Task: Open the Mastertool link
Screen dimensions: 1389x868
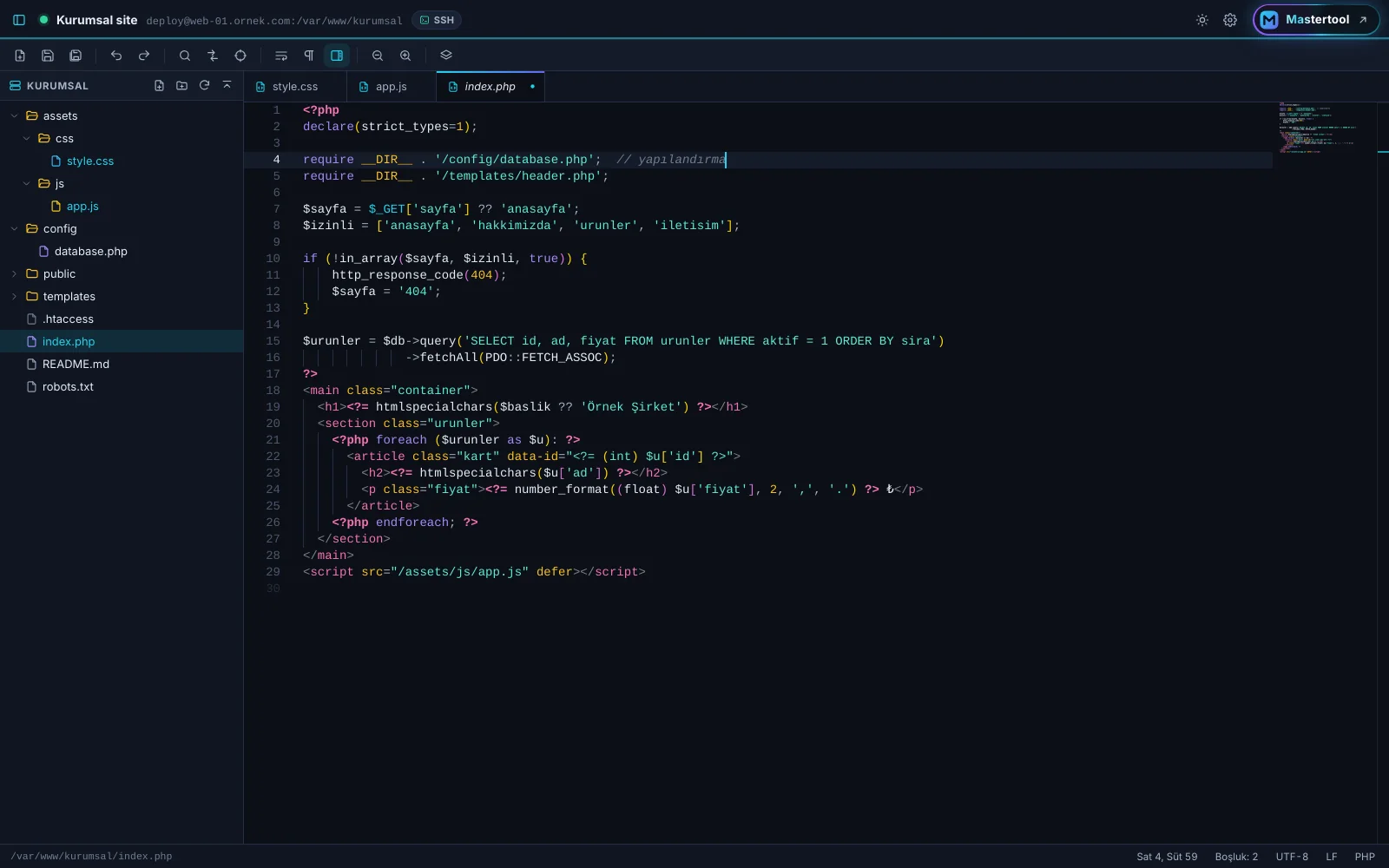Action: point(1316,20)
